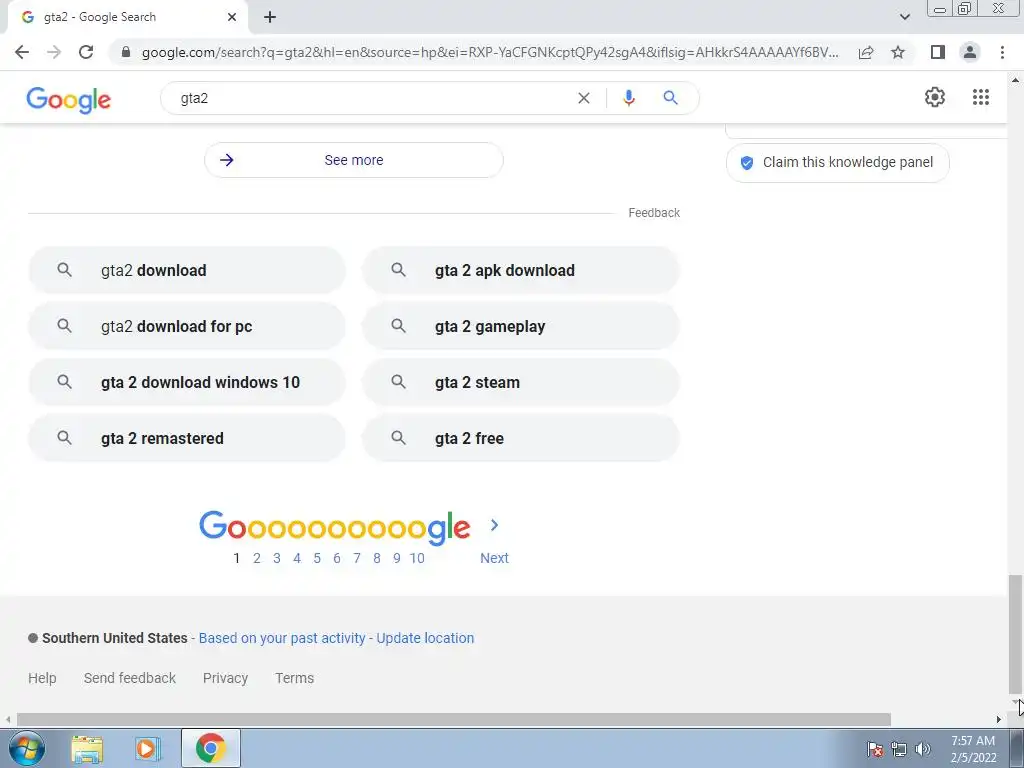Open the Google apps grid
1024x768 pixels.
(980, 97)
